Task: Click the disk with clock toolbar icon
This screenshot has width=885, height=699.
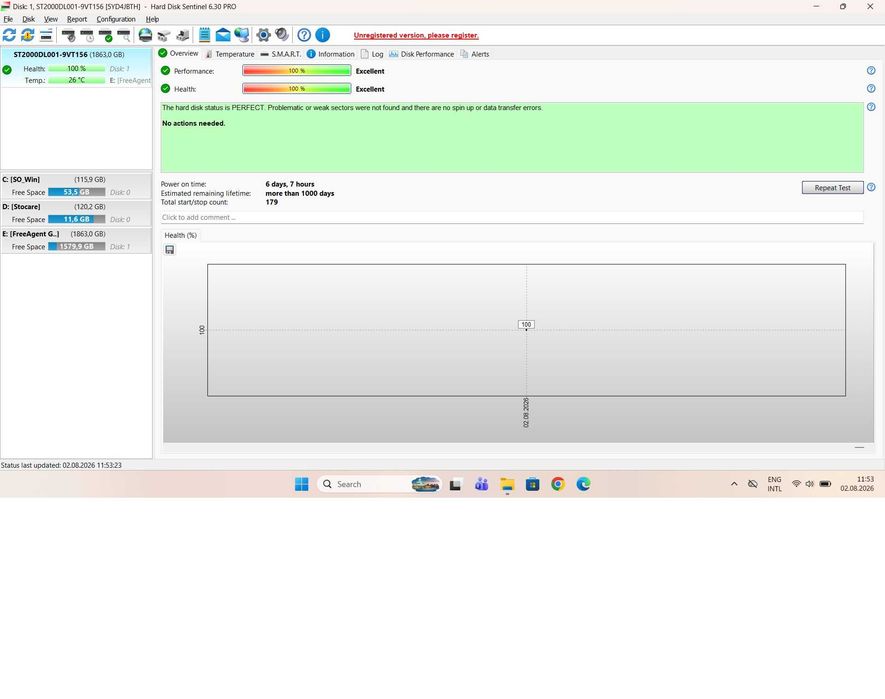Action: pyautogui.click(x=87, y=35)
